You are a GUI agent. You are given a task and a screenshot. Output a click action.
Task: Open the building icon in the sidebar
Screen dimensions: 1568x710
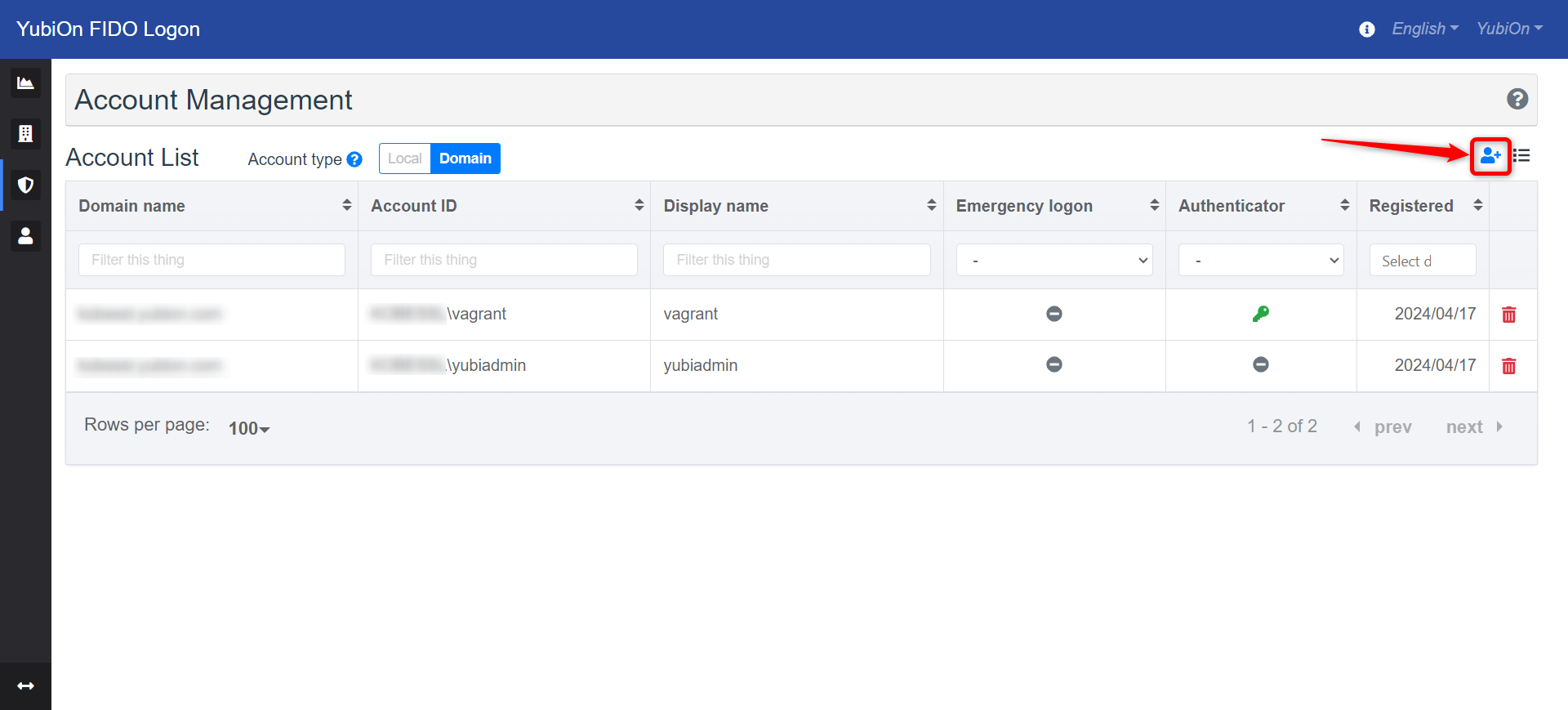tap(25, 133)
